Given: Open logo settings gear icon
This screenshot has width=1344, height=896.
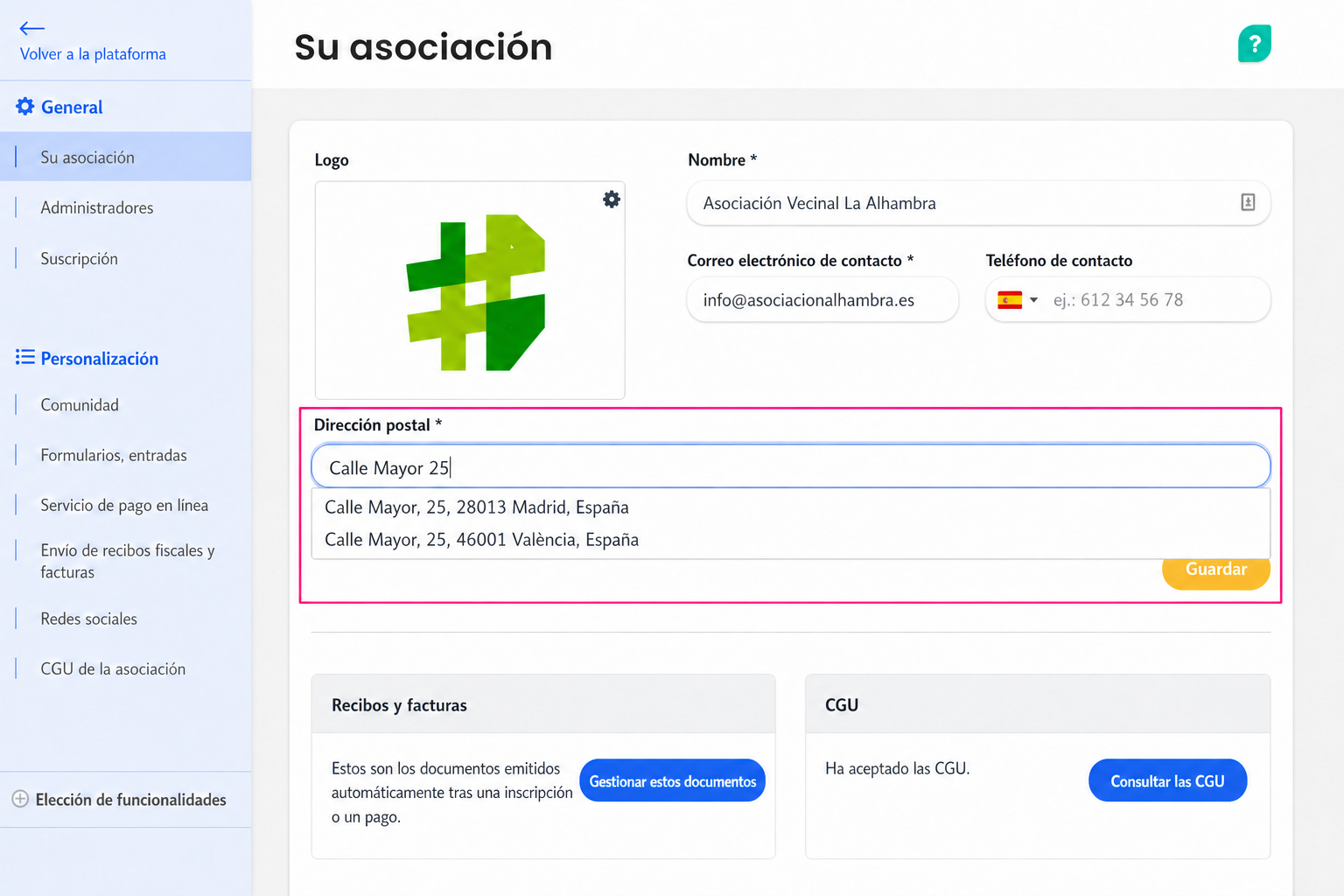Looking at the screenshot, I should [x=612, y=199].
